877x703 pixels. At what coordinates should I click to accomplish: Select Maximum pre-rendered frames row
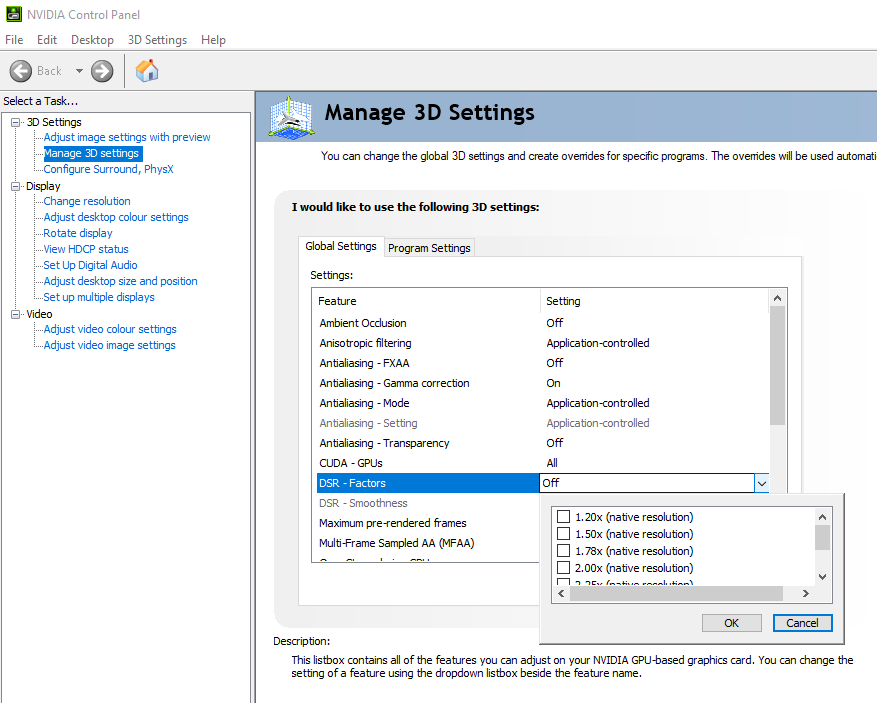coord(427,523)
